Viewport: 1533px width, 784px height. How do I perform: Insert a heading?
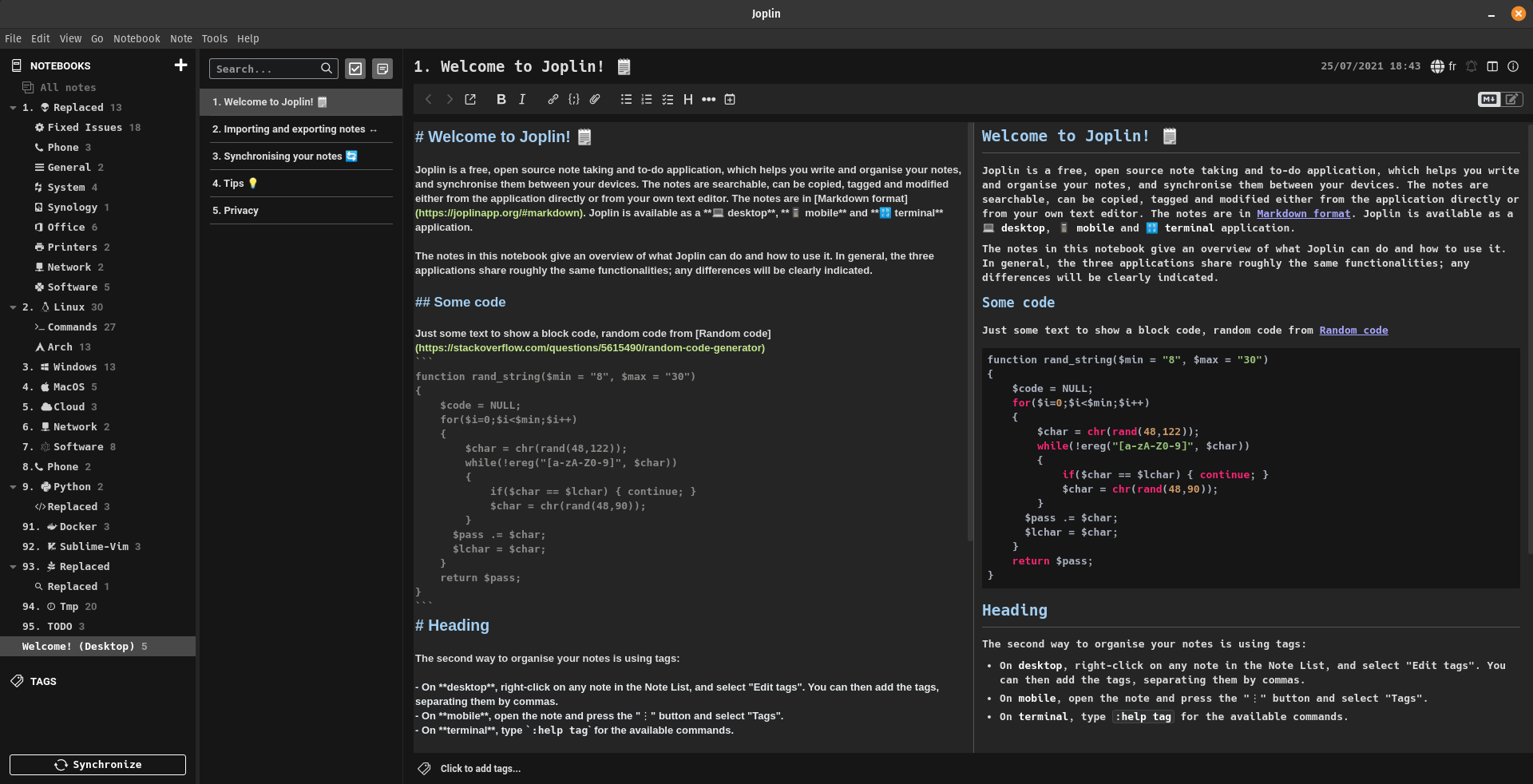[x=687, y=99]
